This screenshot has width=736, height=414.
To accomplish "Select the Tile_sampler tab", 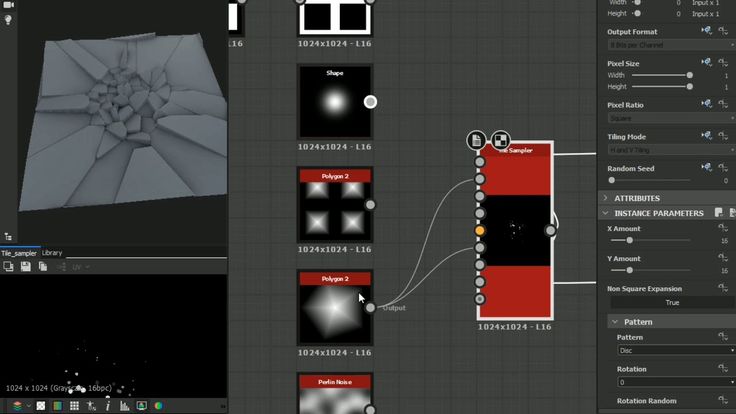I will [19, 253].
